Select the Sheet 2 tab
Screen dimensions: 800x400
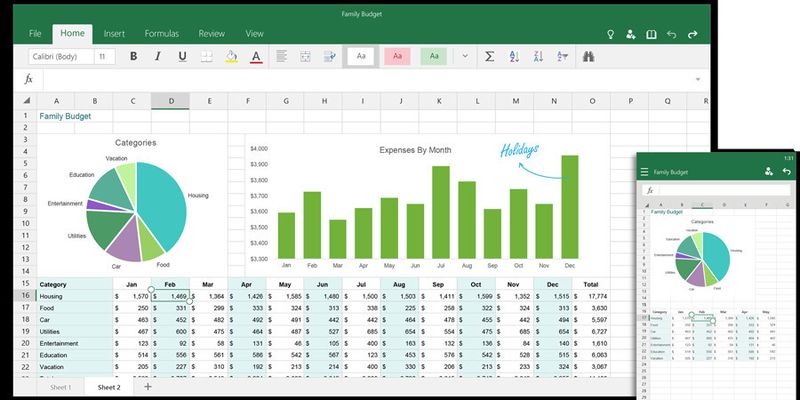(x=109, y=387)
